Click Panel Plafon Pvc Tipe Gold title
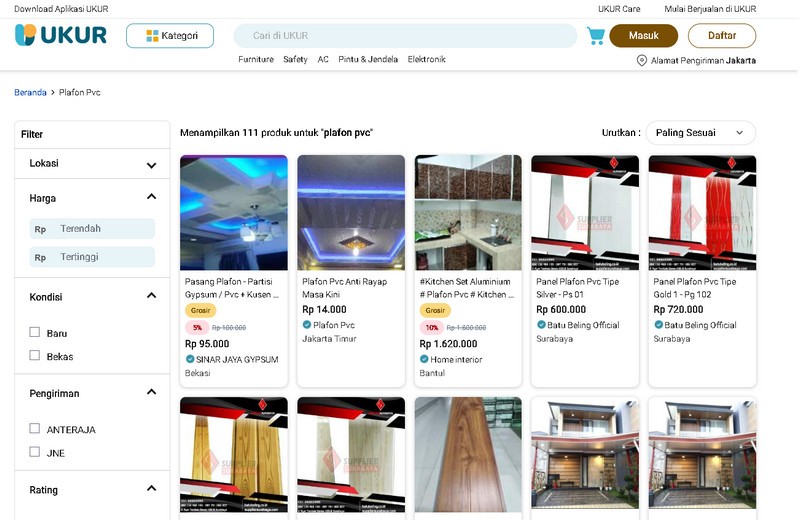The height and width of the screenshot is (520, 800). point(695,288)
